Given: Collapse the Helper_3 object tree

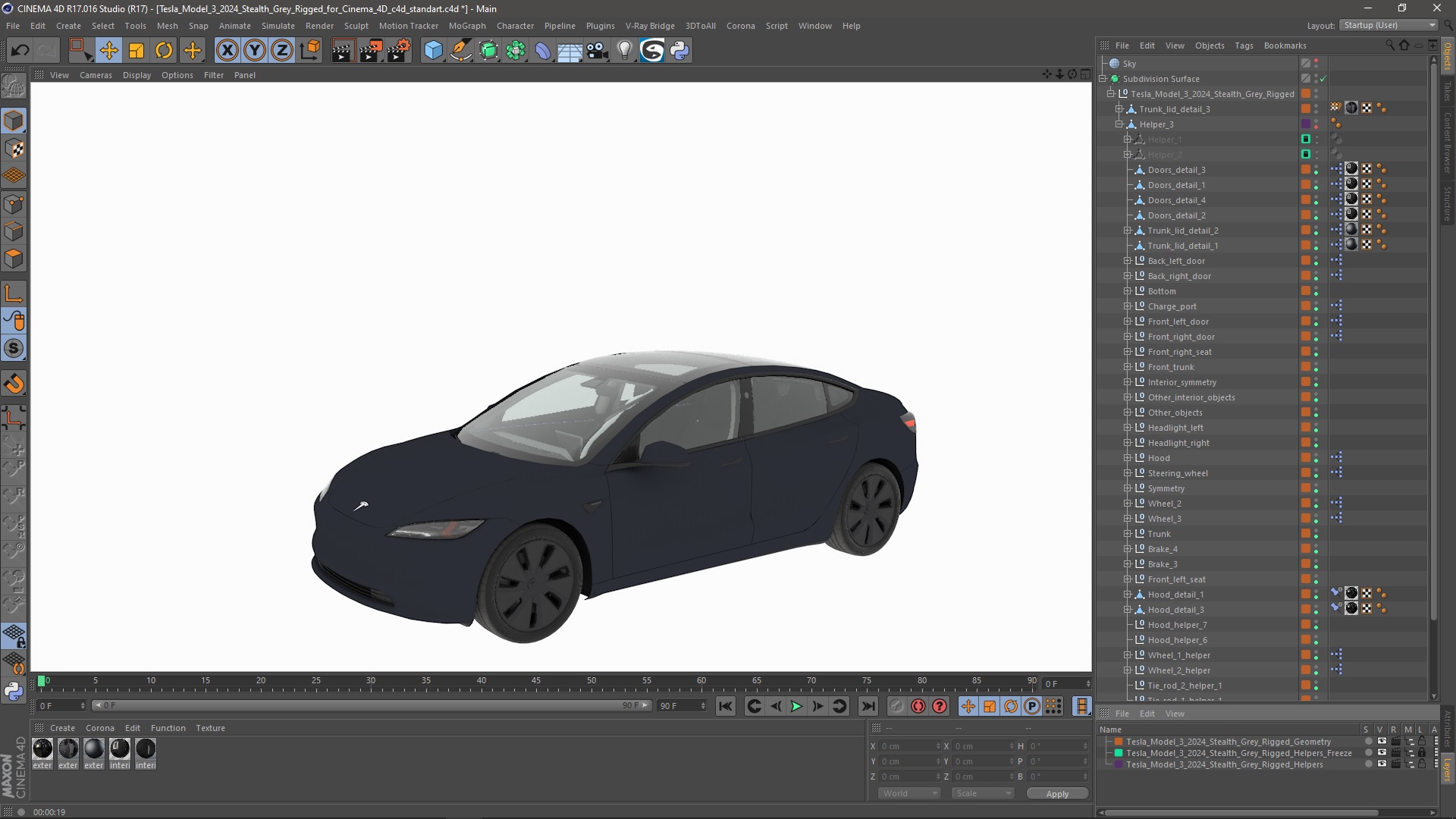Looking at the screenshot, I should [1119, 124].
